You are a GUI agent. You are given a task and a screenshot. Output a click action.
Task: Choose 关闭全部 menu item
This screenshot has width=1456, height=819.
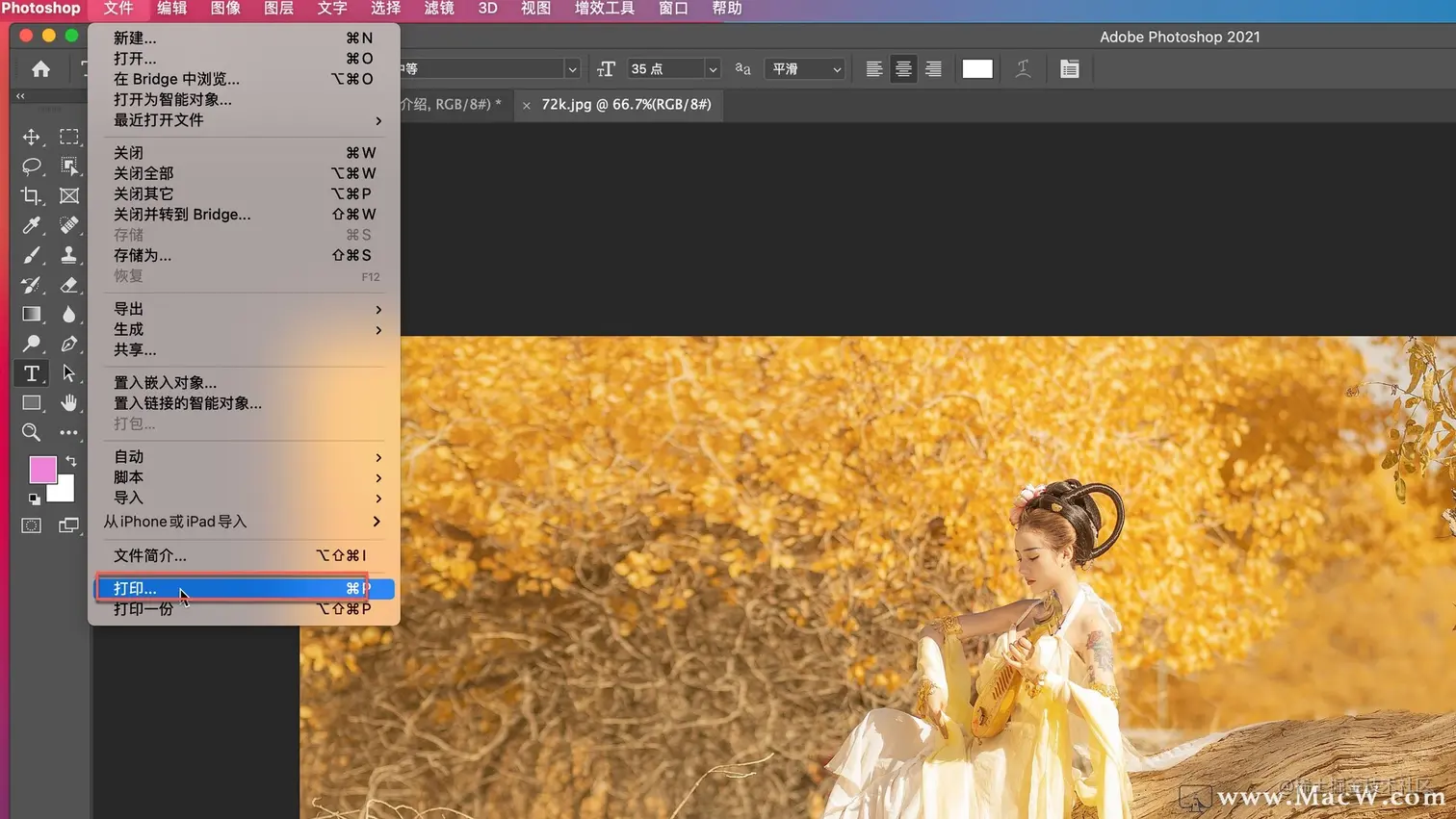point(246,173)
